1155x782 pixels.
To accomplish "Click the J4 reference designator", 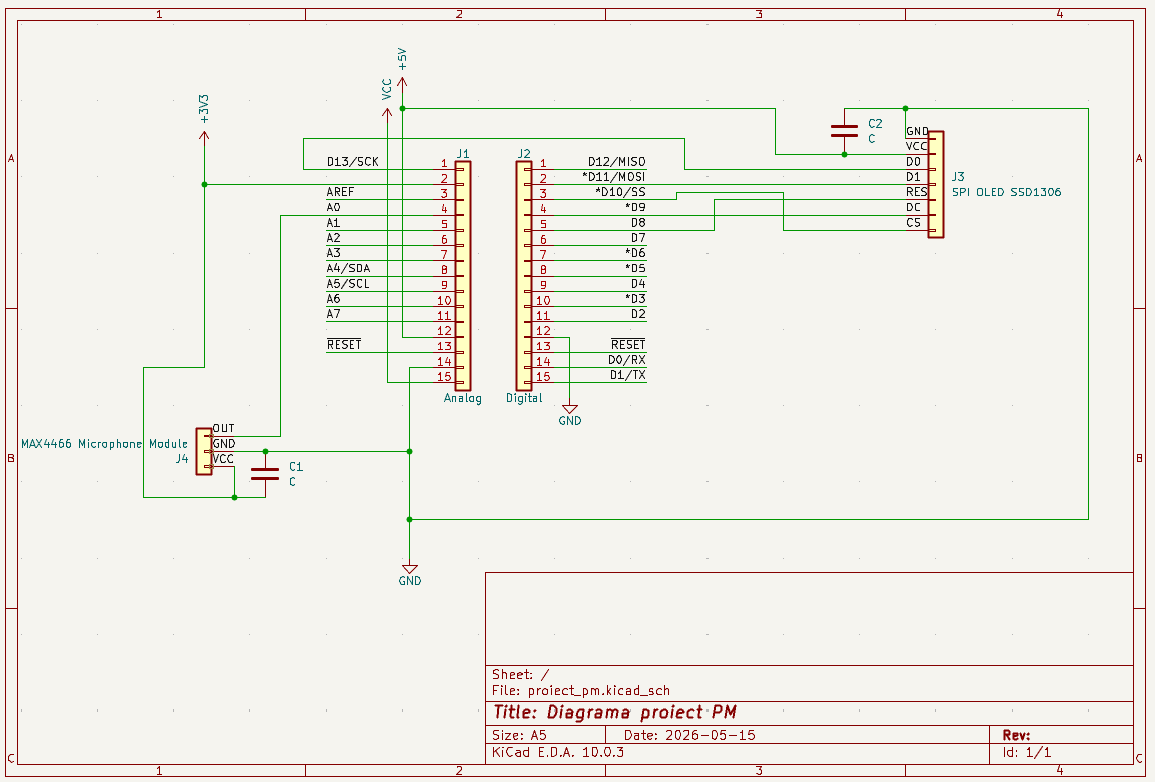I will (x=182, y=459).
